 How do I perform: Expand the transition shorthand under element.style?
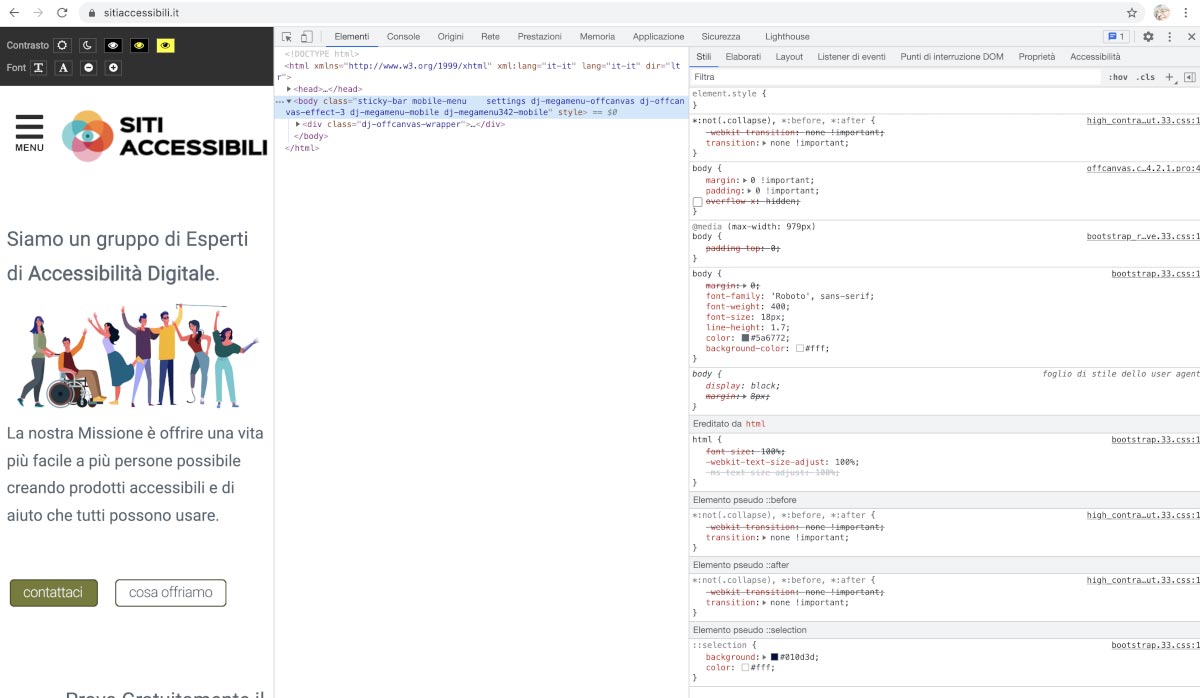765,143
